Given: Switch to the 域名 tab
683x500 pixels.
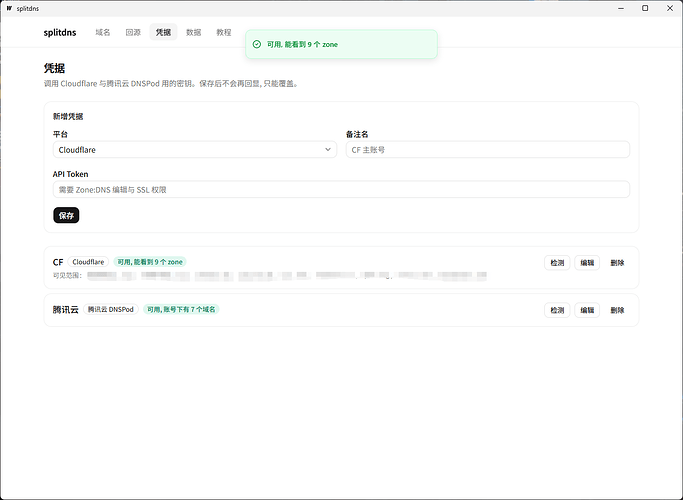Looking at the screenshot, I should (x=103, y=32).
